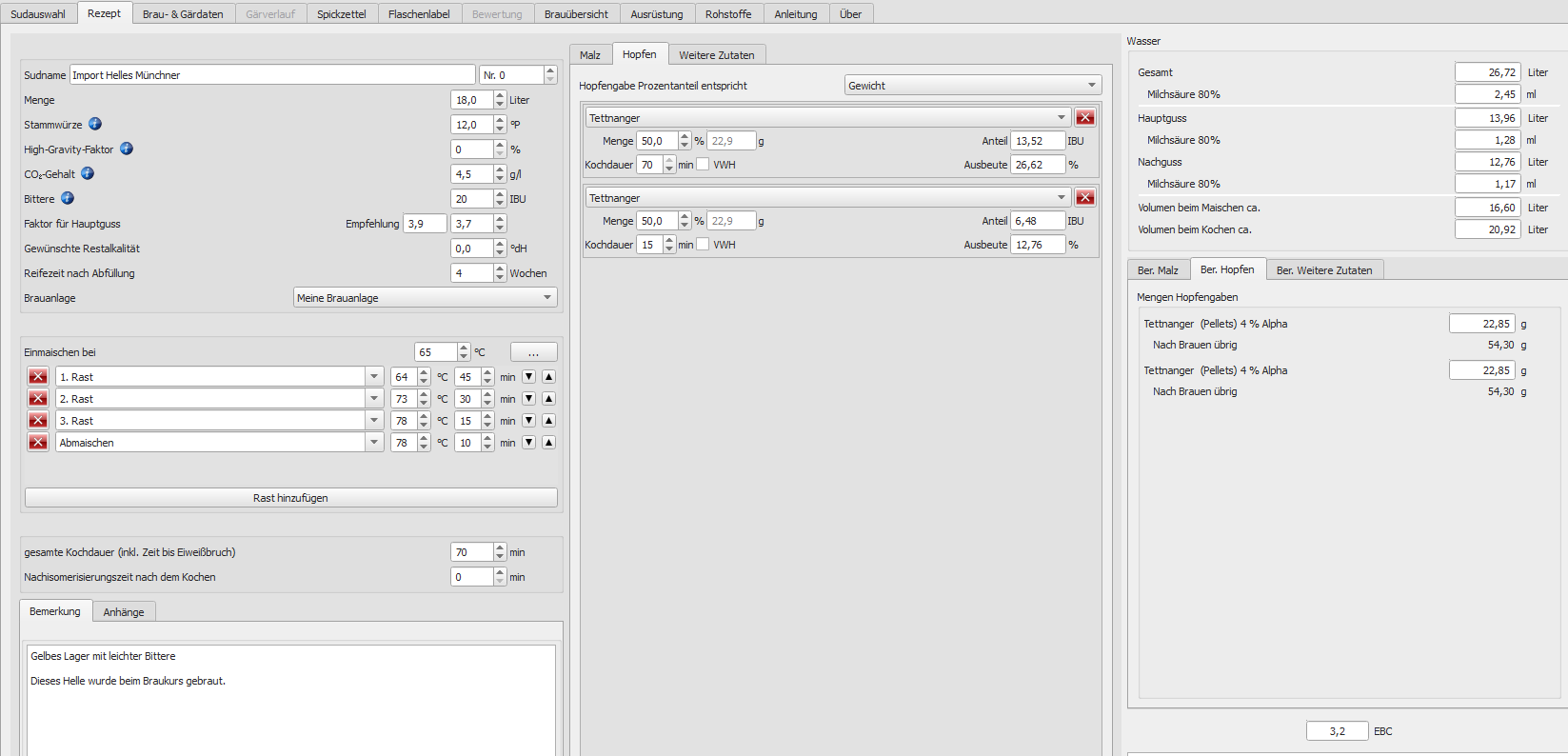The height and width of the screenshot is (756, 1568).
Task: Click the info icon next to Bittere
Action: click(68, 198)
